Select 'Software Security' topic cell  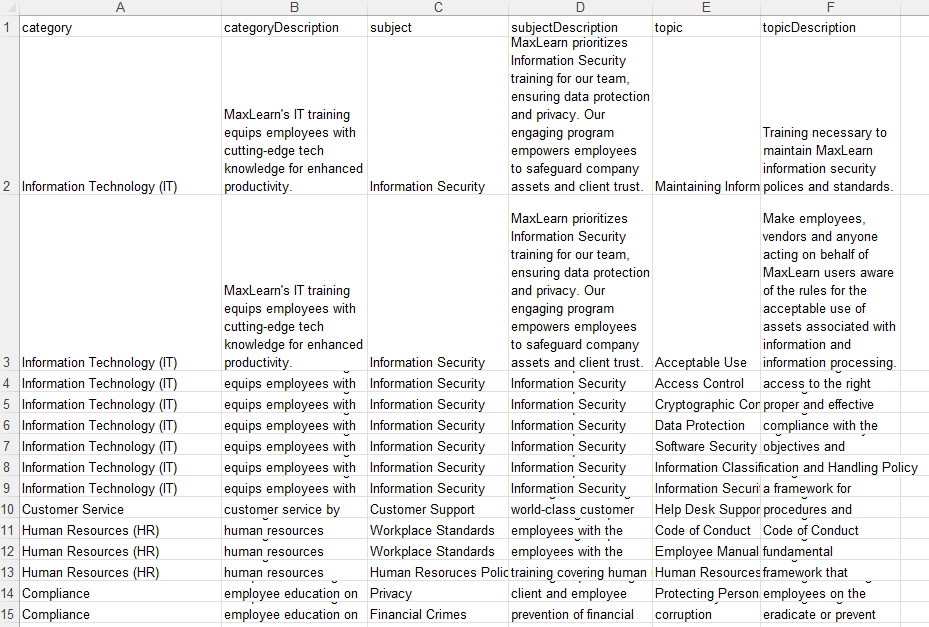point(706,446)
